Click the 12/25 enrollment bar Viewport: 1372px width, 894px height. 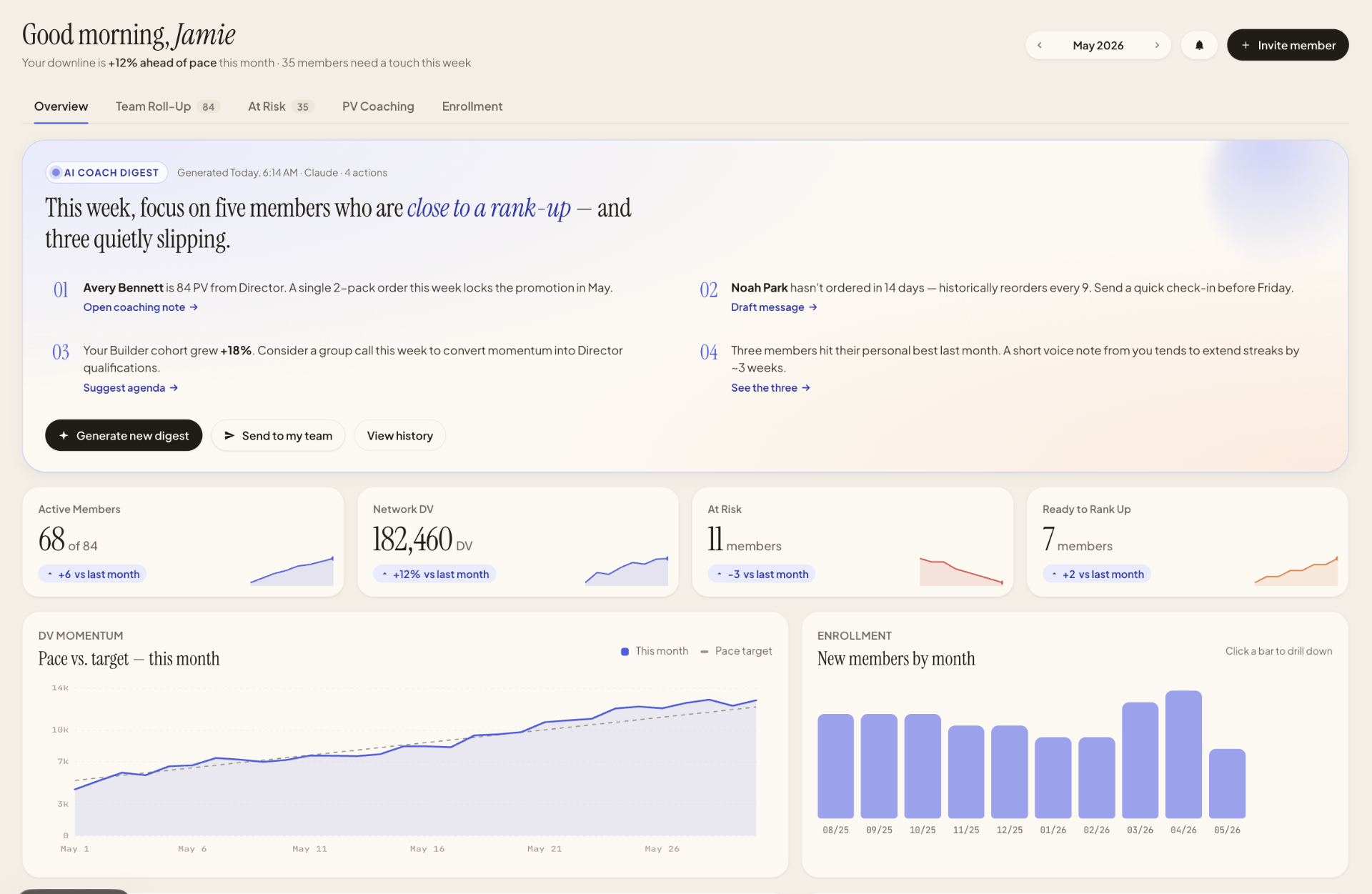(x=1010, y=772)
